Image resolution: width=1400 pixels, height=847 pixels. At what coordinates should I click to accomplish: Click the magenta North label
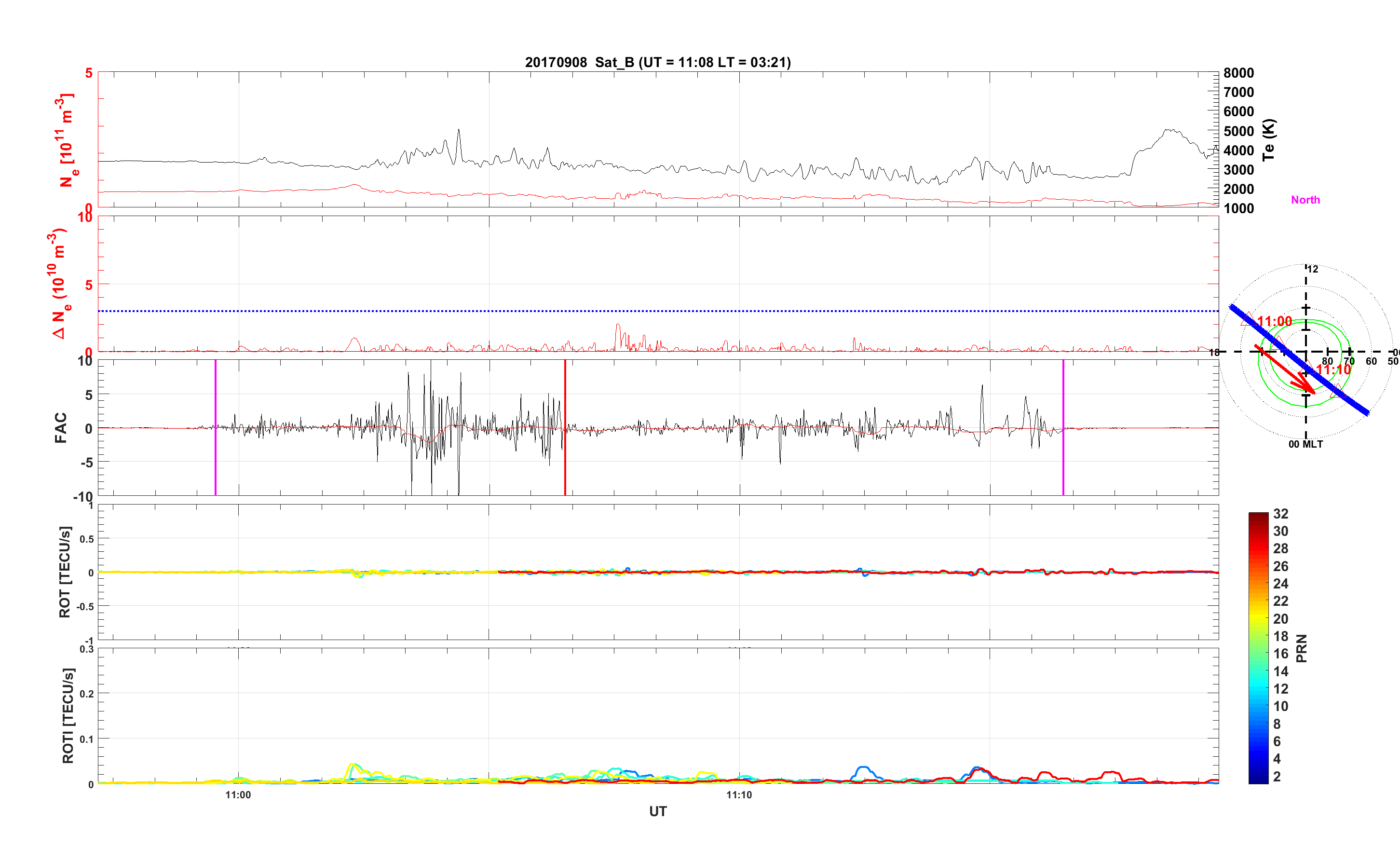point(1305,200)
